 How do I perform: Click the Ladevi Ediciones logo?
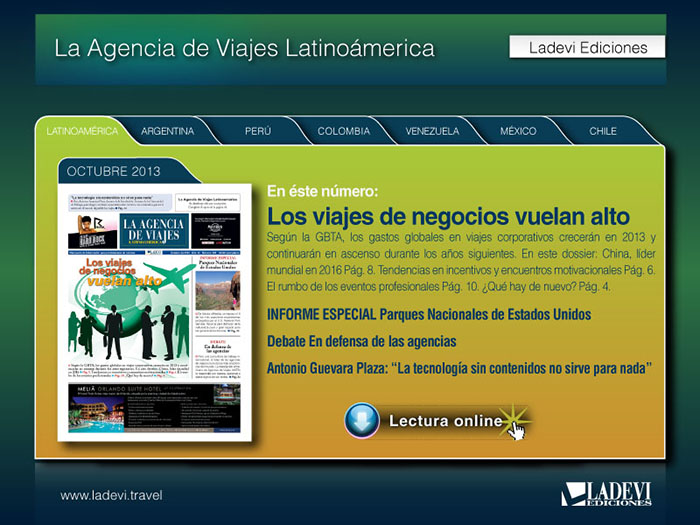coord(606,494)
